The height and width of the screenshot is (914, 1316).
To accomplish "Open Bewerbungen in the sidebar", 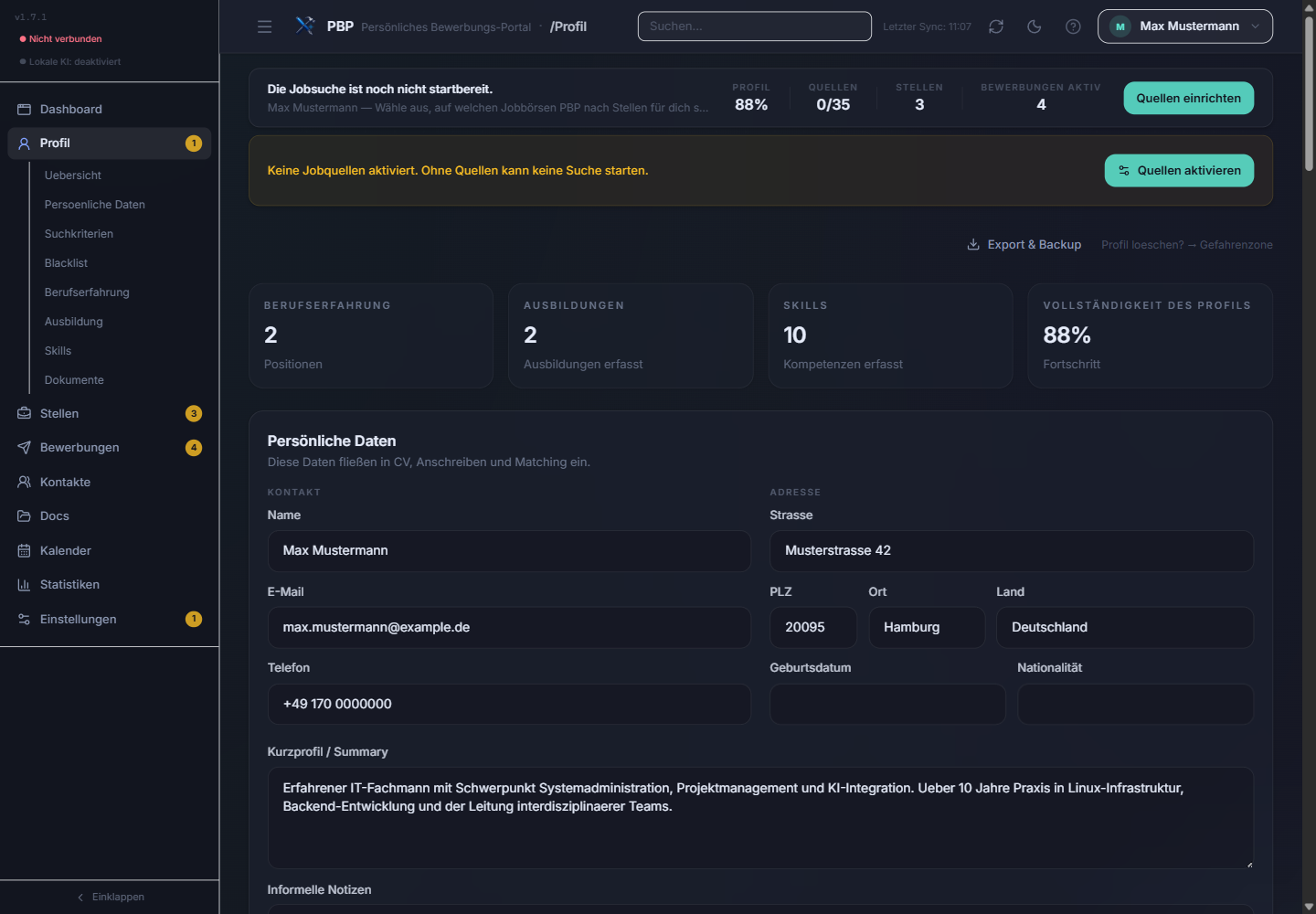I will coord(110,447).
